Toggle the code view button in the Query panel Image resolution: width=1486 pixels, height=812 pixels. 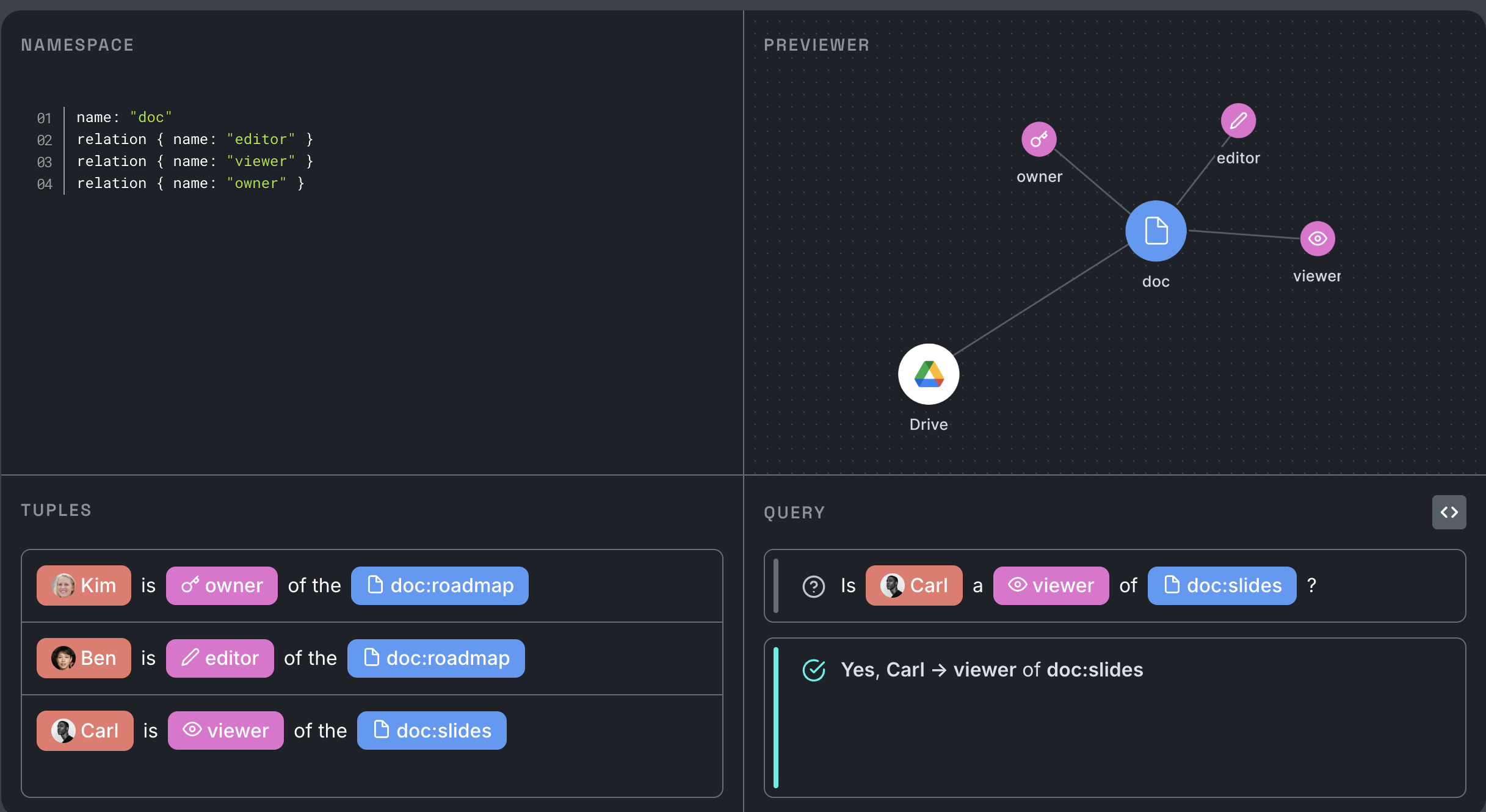point(1449,512)
